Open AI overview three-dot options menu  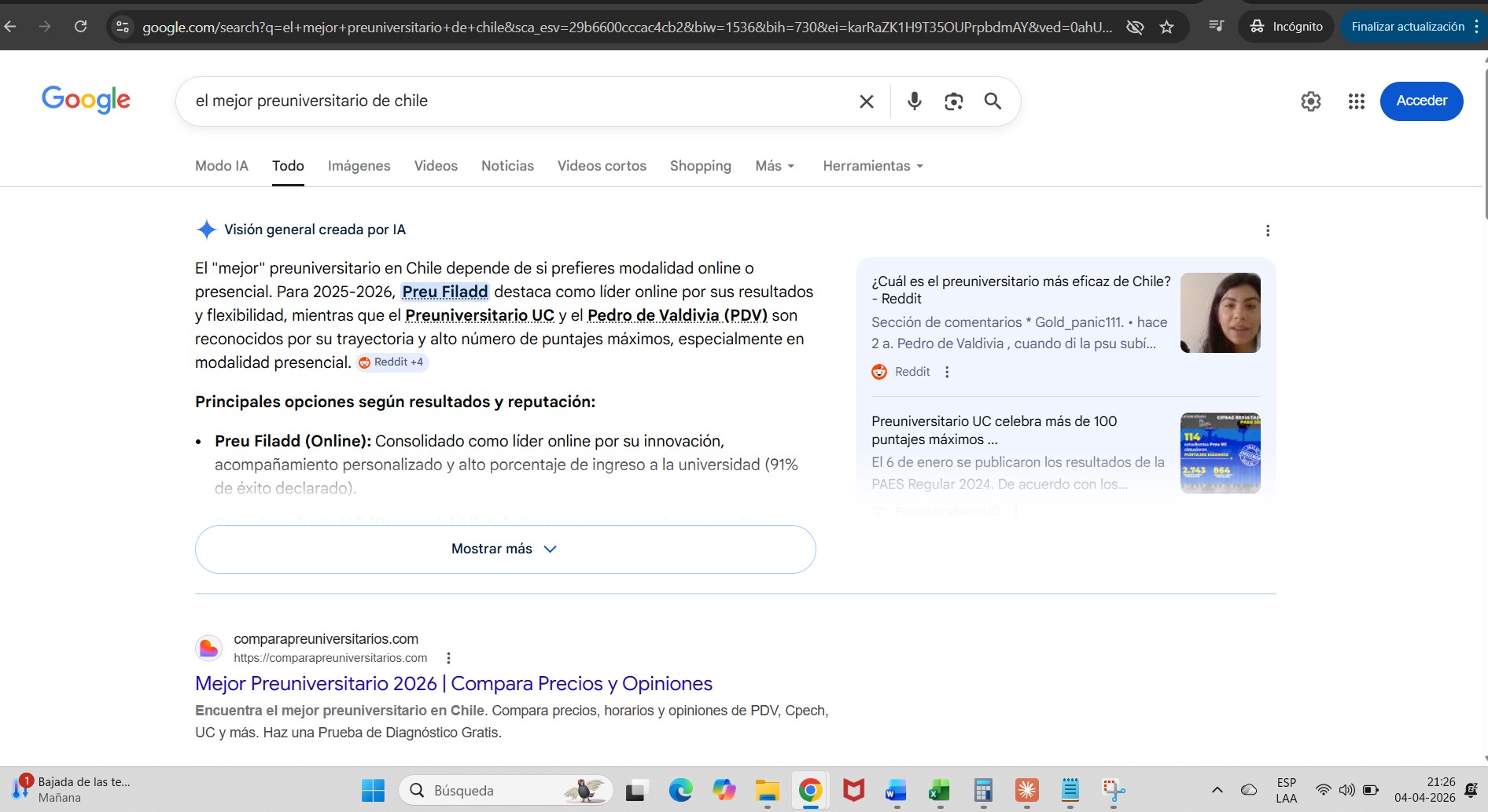click(x=1267, y=230)
